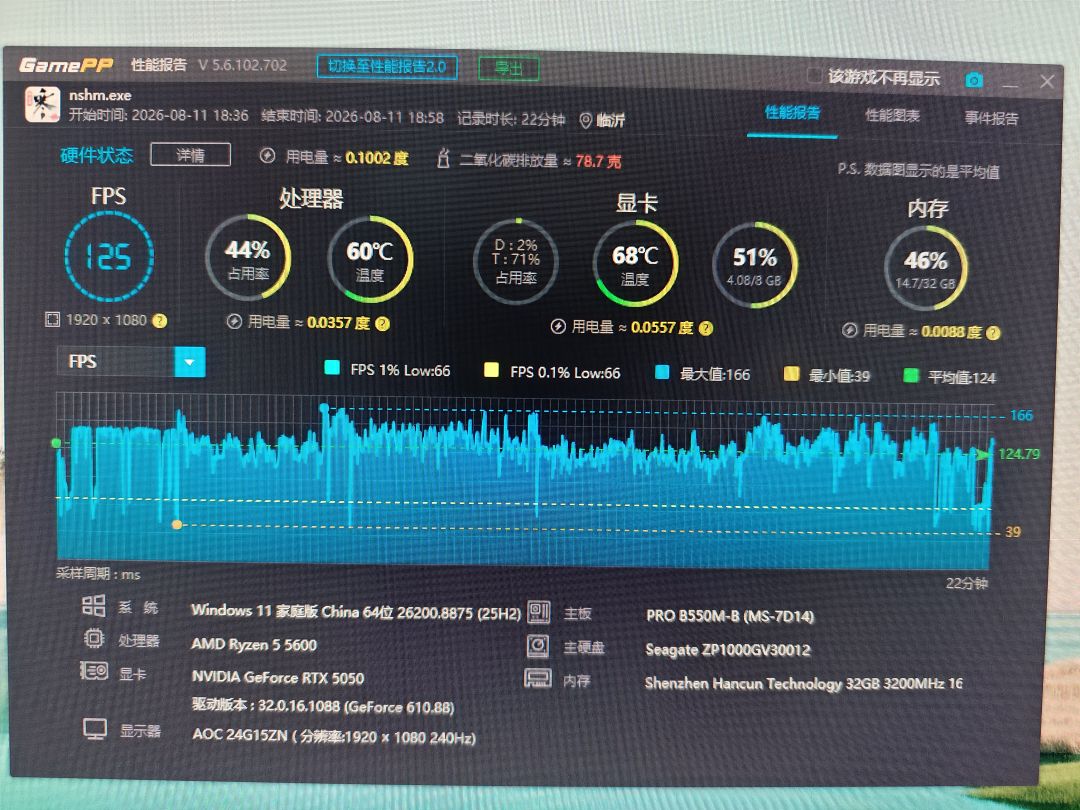Image resolution: width=1080 pixels, height=810 pixels.
Task: Click the FPS 125 gauge
Action: (109, 257)
